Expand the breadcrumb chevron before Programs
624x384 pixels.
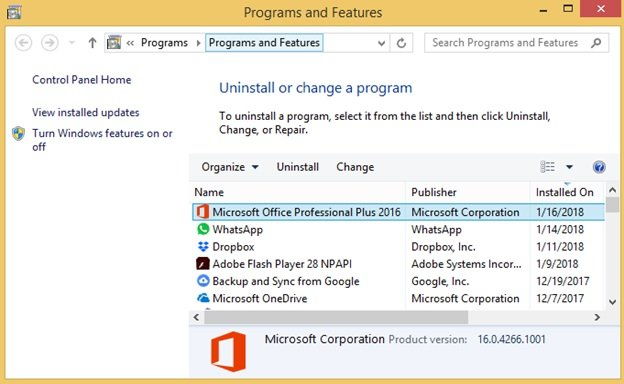point(130,43)
